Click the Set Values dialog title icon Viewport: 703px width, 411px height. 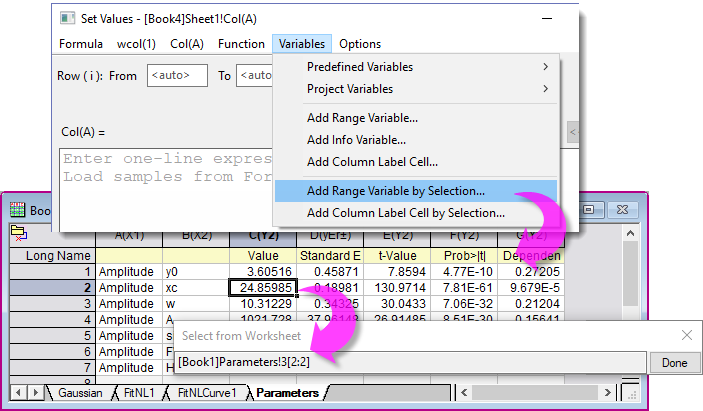tap(67, 17)
